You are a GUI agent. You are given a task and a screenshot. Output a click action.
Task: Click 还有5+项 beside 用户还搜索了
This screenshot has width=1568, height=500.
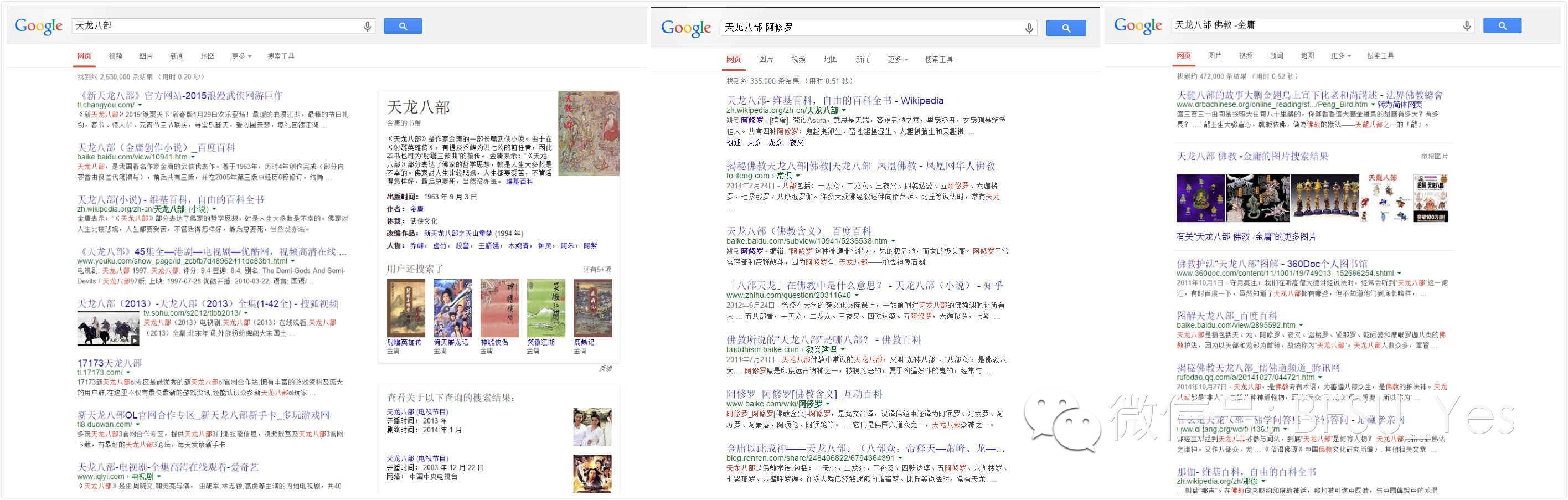click(597, 269)
